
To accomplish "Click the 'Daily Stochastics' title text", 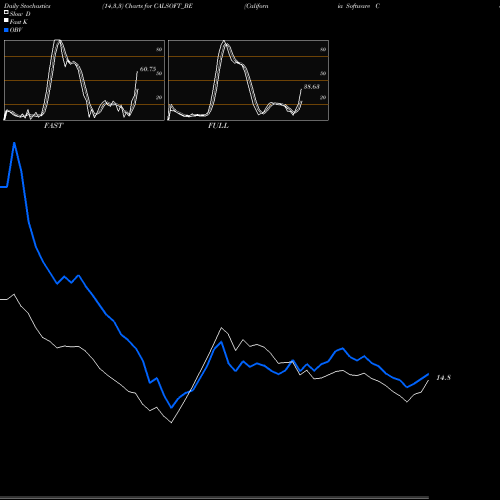I will pos(27,6).
